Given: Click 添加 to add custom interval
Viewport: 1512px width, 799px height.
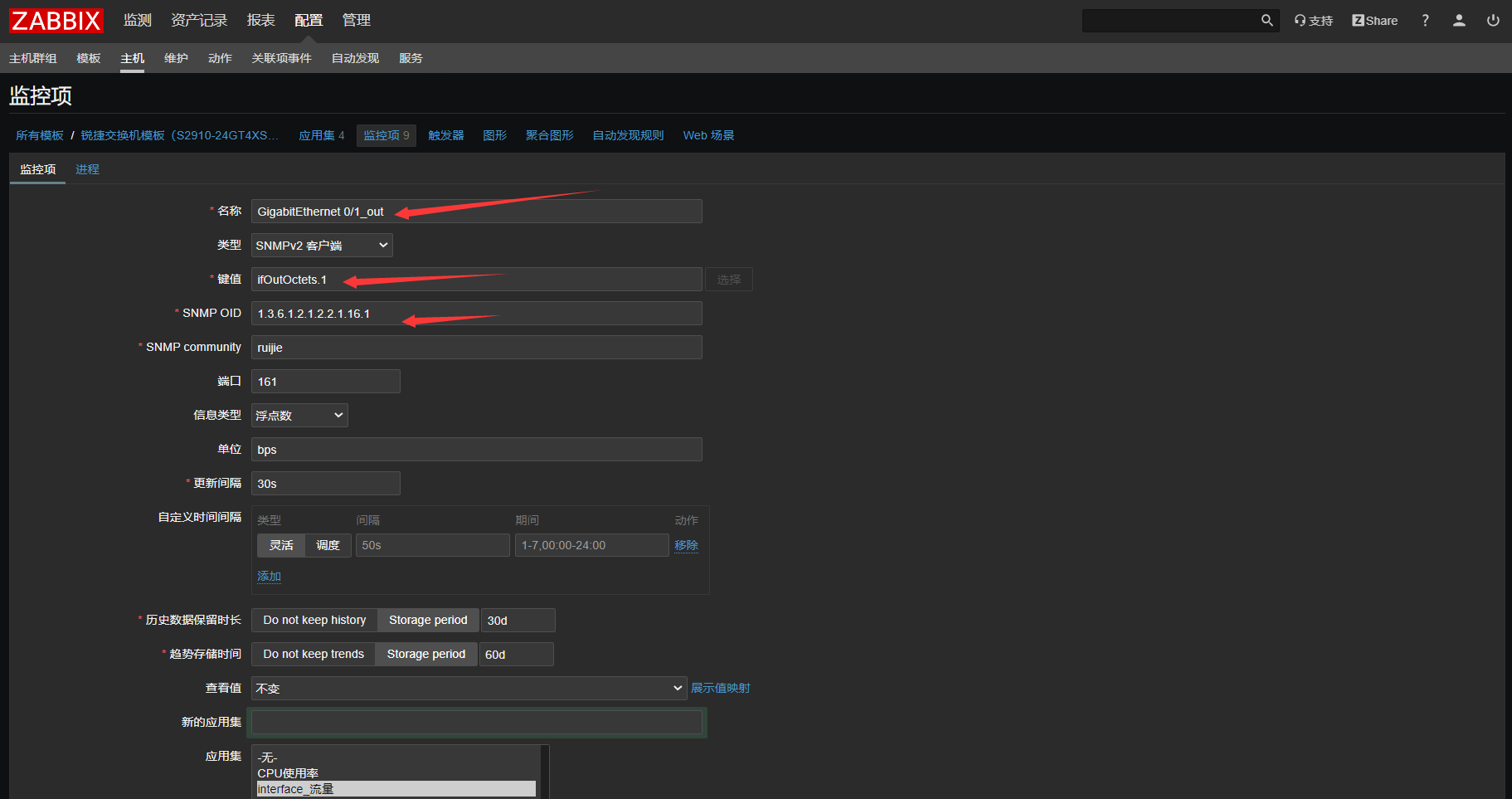Looking at the screenshot, I should tap(269, 576).
